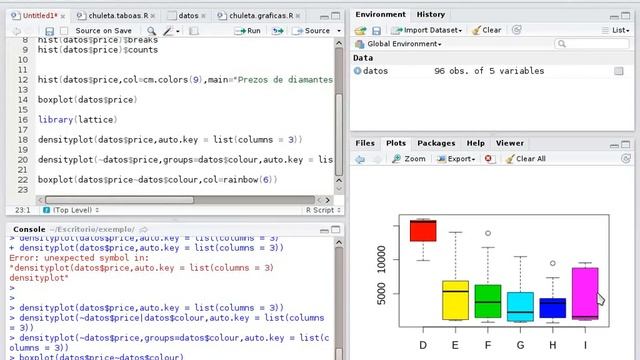Viewport: 640px width, 360px height.
Task: Open find and replace with the magnifier icon
Action: pos(151,31)
